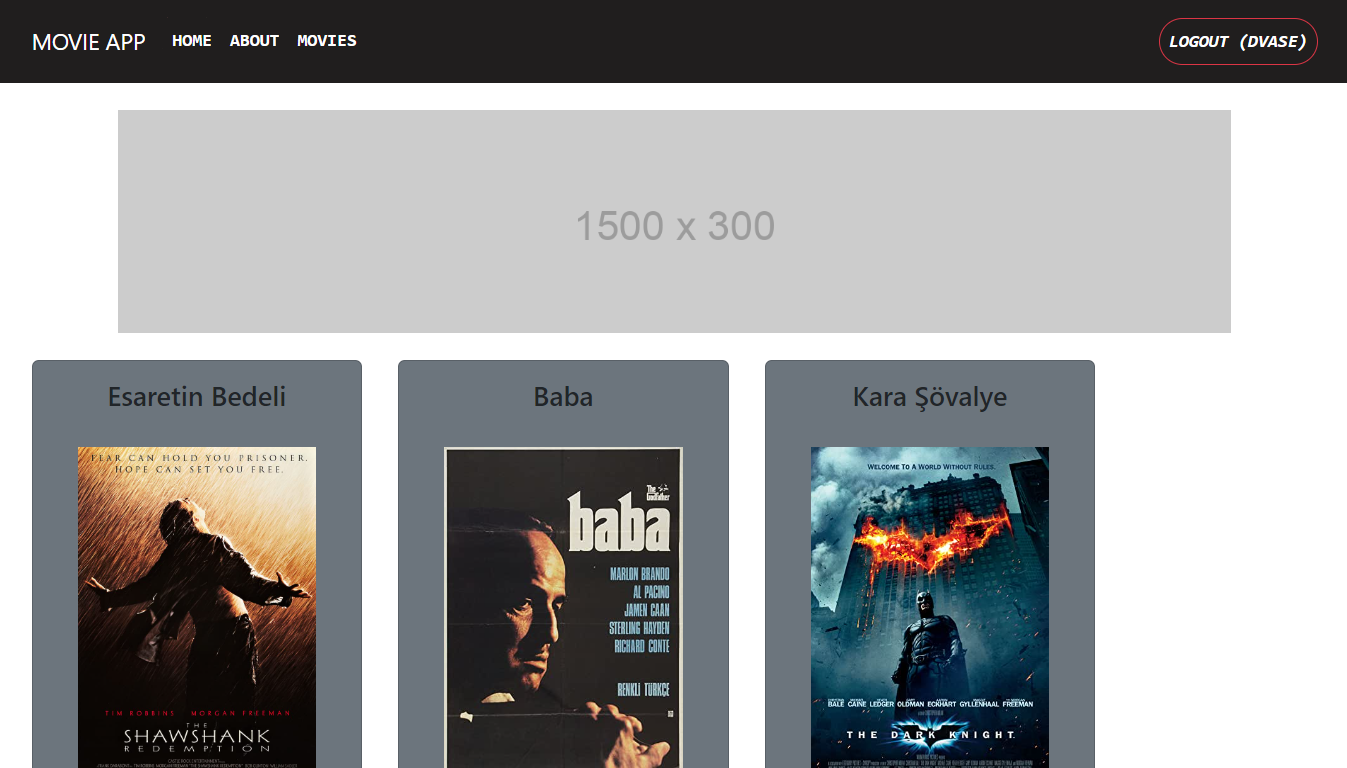
Task: Click the LOGOUT (DVASE) button
Action: click(1238, 41)
